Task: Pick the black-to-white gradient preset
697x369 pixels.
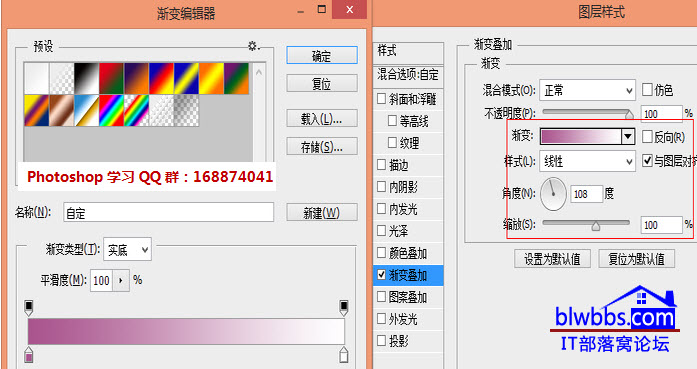Action: [87, 78]
